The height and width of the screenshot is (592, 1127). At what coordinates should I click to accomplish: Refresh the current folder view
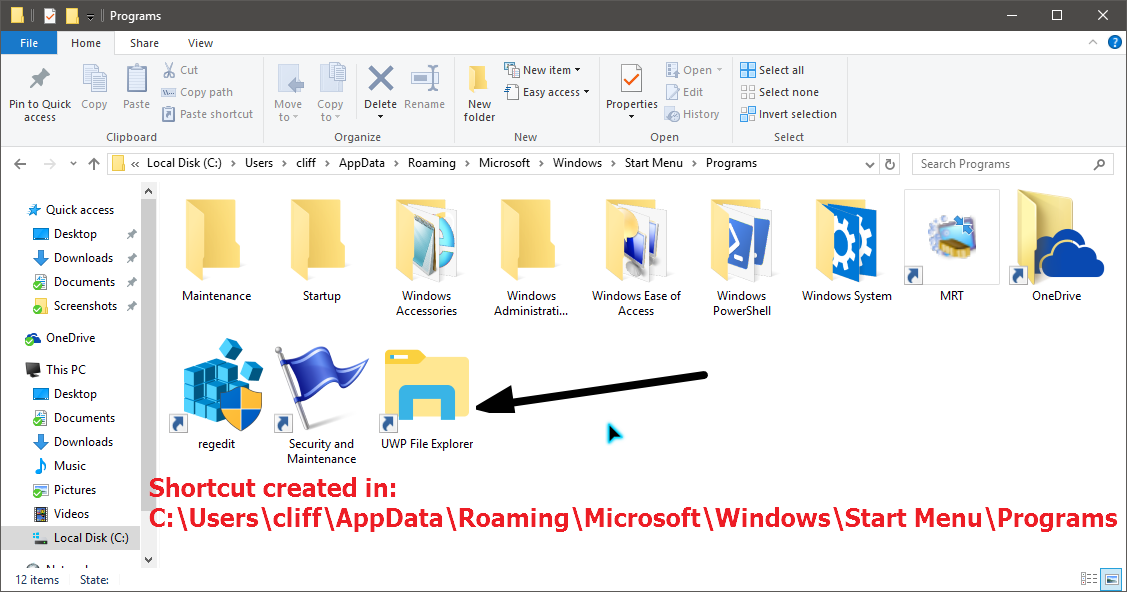[890, 164]
